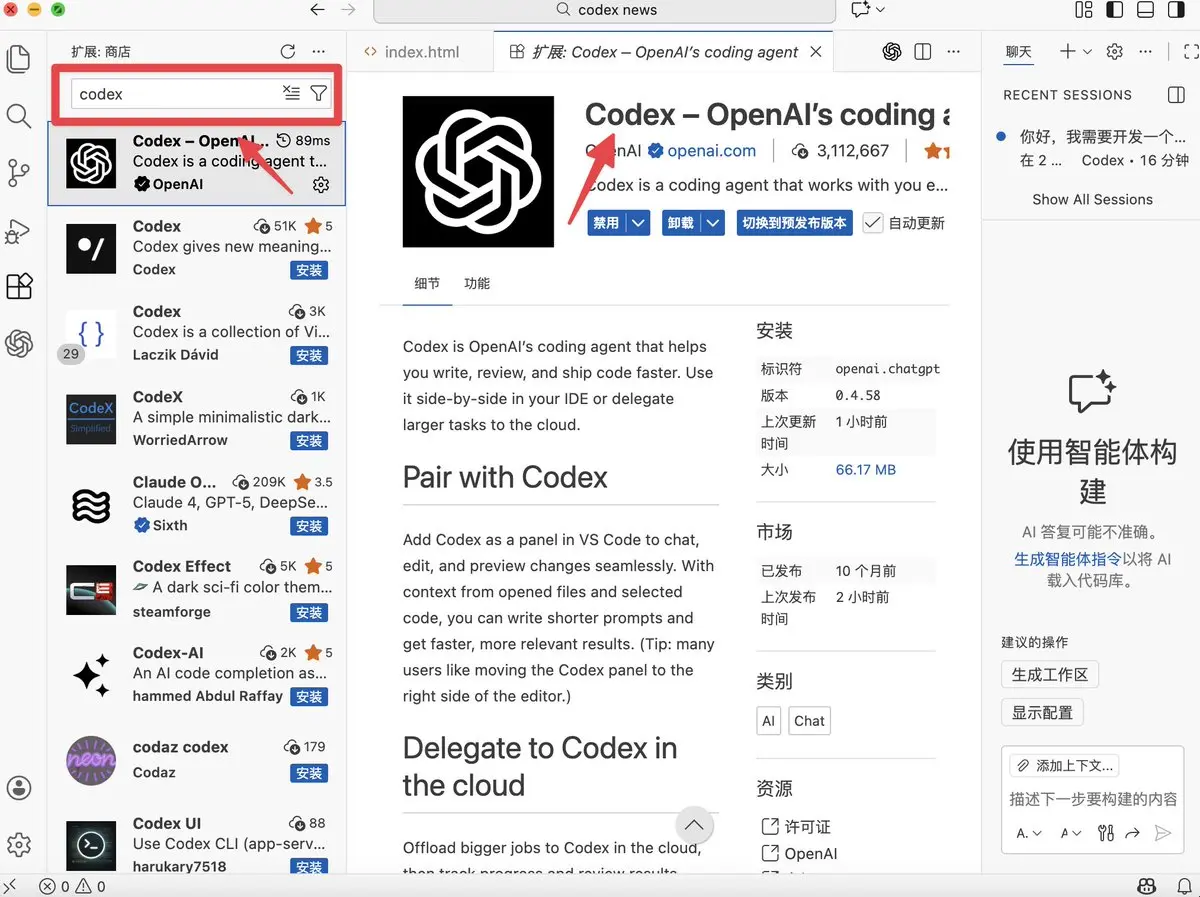Click the 卸载 uninstall button
This screenshot has width=1200, height=897.
(x=681, y=223)
